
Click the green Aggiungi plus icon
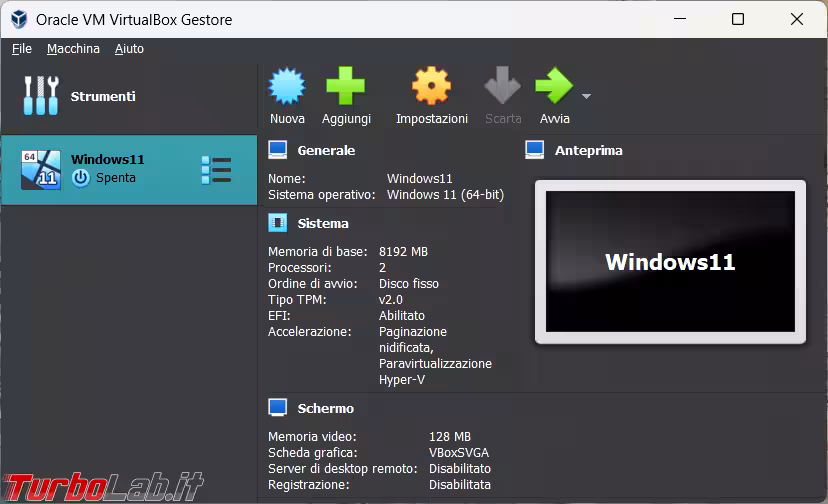[346, 87]
